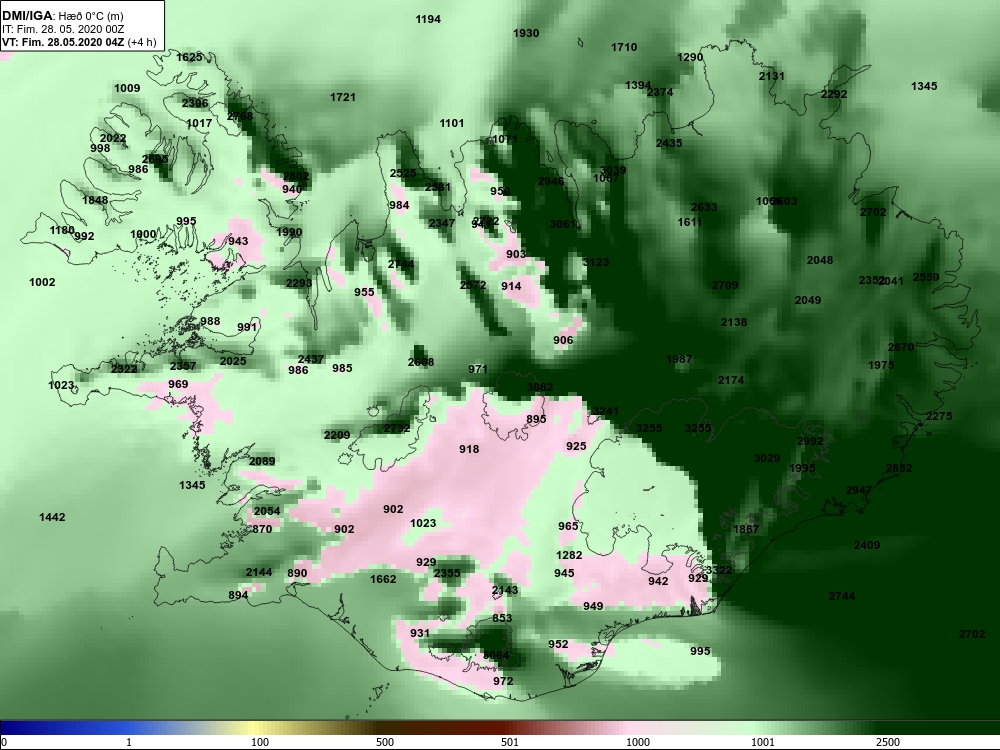The image size is (1000, 750).
Task: Click the map value 2293
Action: pos(299,283)
